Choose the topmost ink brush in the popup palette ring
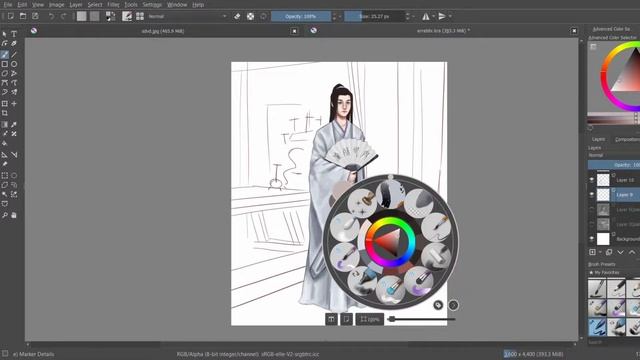This screenshot has width=640, height=360. (390, 194)
